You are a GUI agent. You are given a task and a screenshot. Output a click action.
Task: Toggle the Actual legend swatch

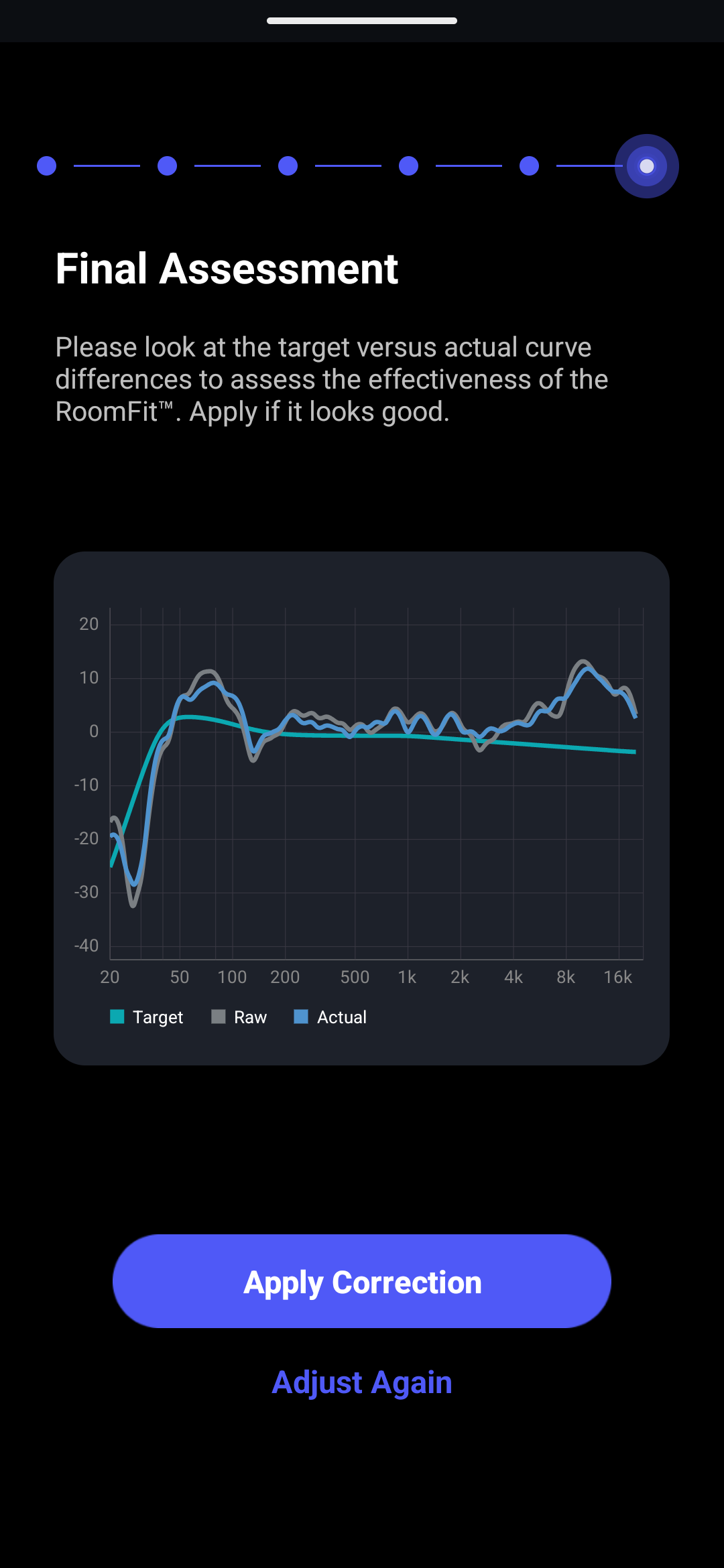click(x=302, y=1017)
